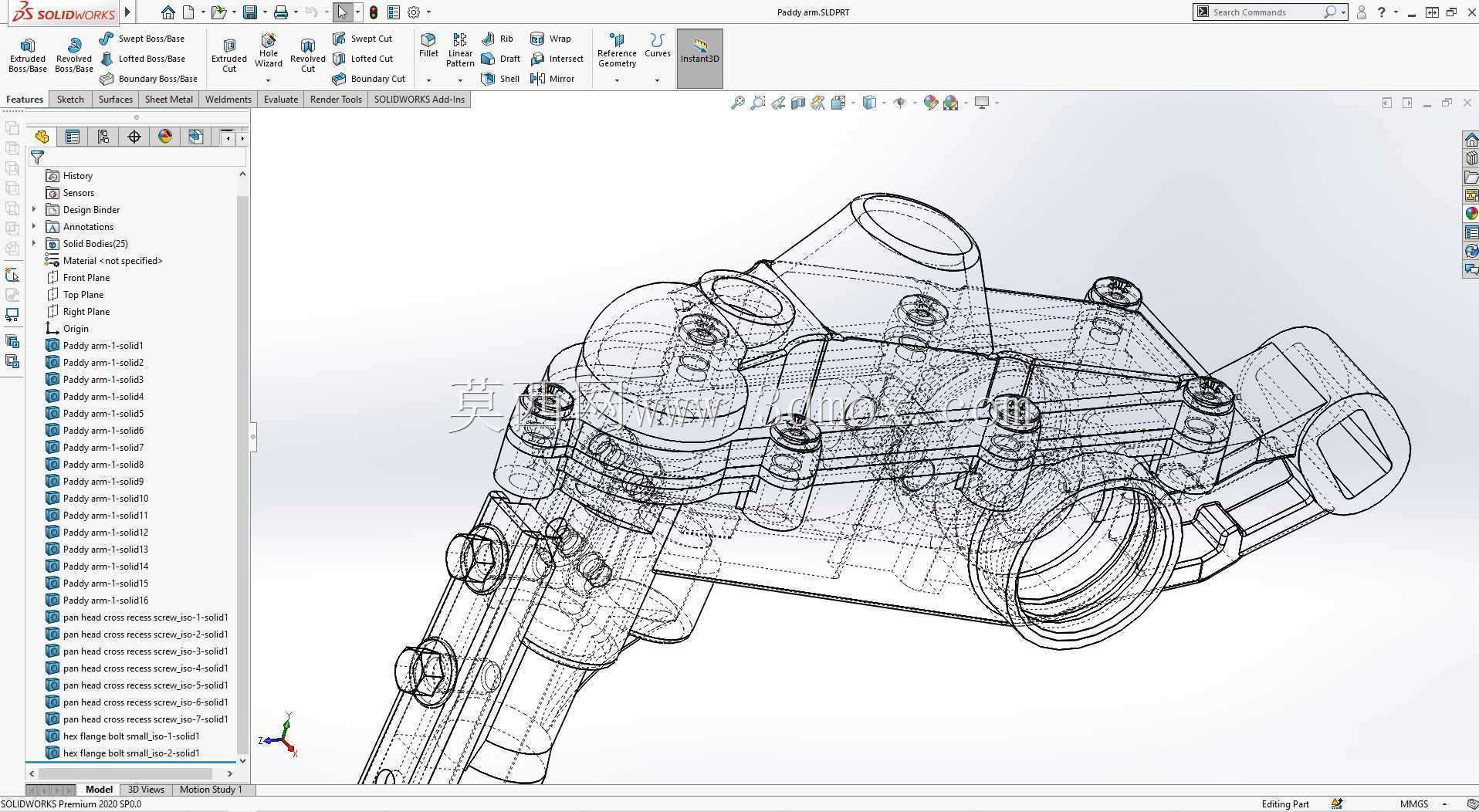
Task: Apply the Fillet tool
Action: 428,46
